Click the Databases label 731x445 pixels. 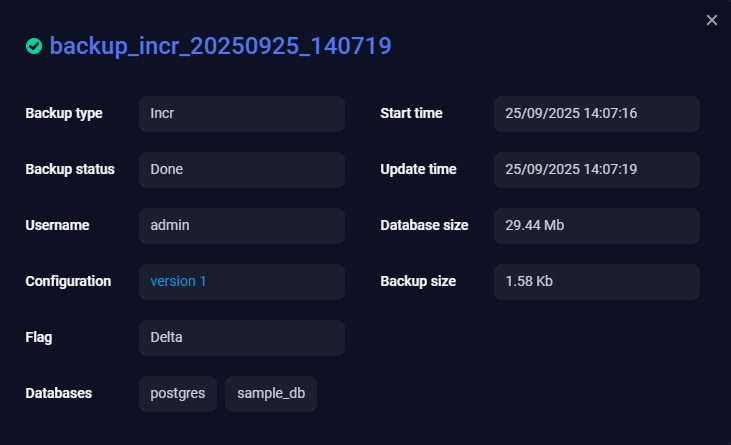pos(59,394)
